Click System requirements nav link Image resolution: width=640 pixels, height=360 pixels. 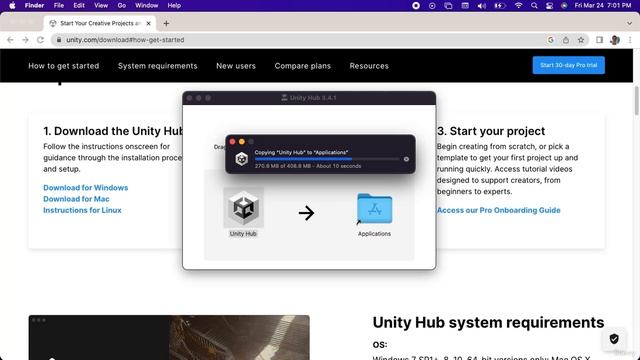(x=158, y=66)
